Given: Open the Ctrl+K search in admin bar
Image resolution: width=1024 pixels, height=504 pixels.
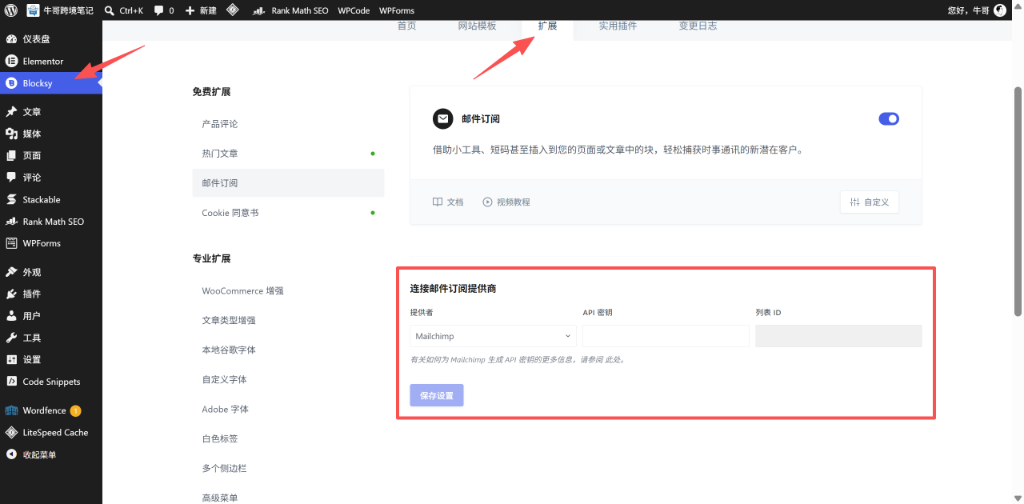Looking at the screenshot, I should click(x=123, y=10).
